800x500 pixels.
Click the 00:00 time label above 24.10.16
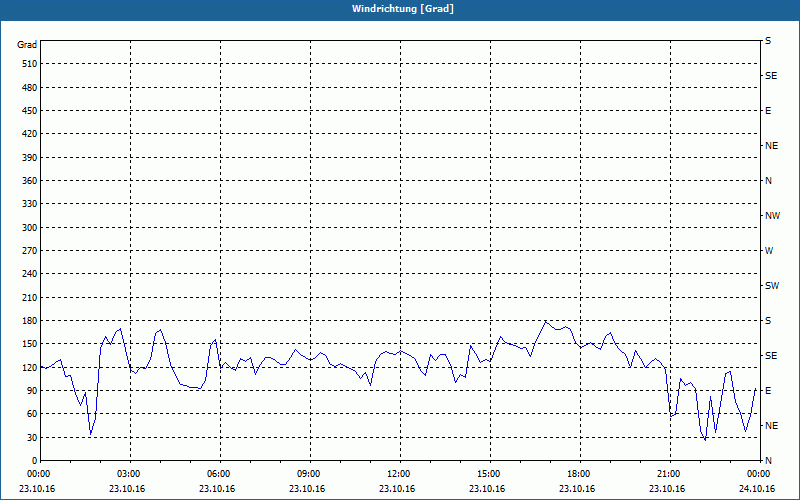[x=758, y=474]
